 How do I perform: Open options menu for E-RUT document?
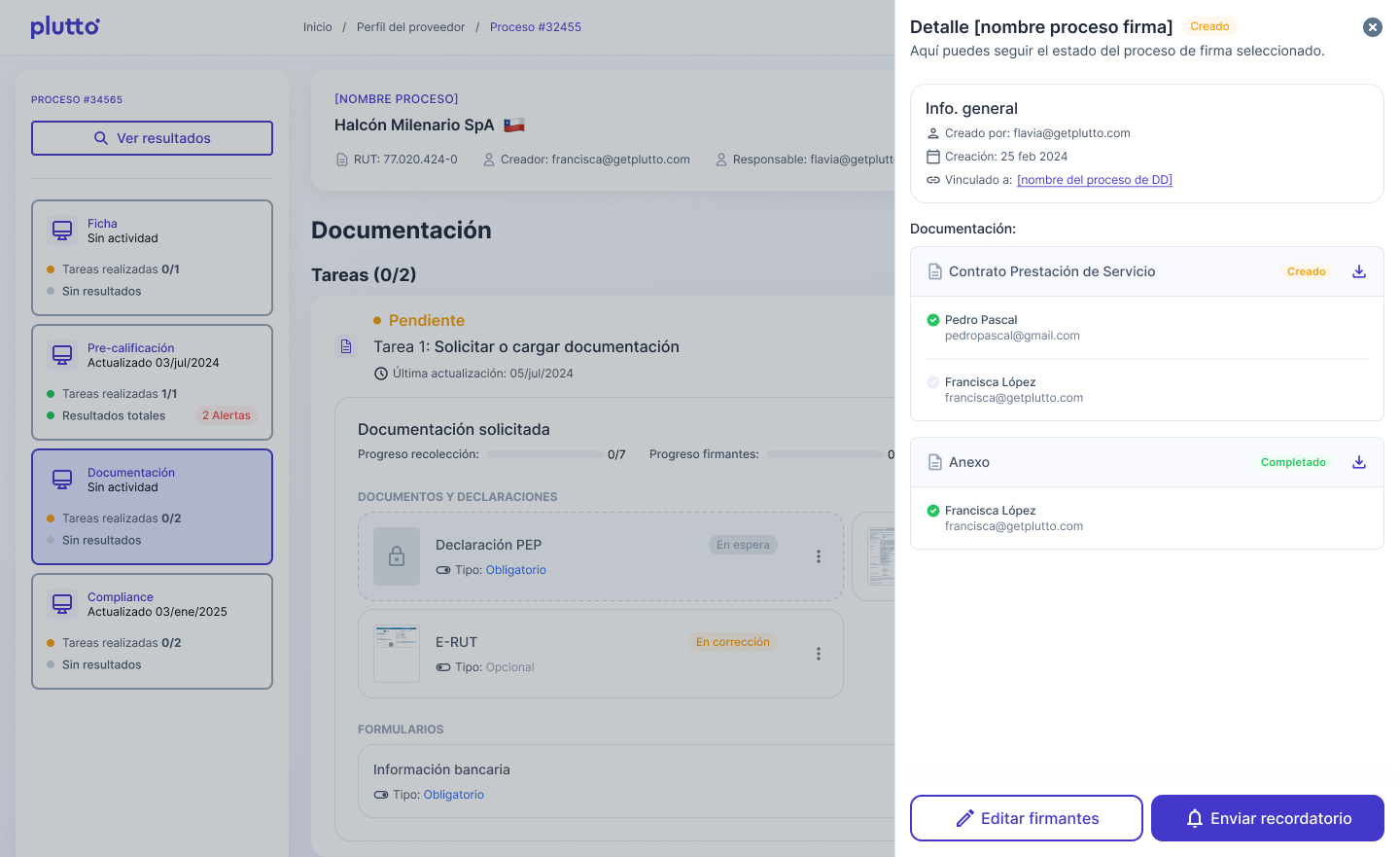coord(819,654)
